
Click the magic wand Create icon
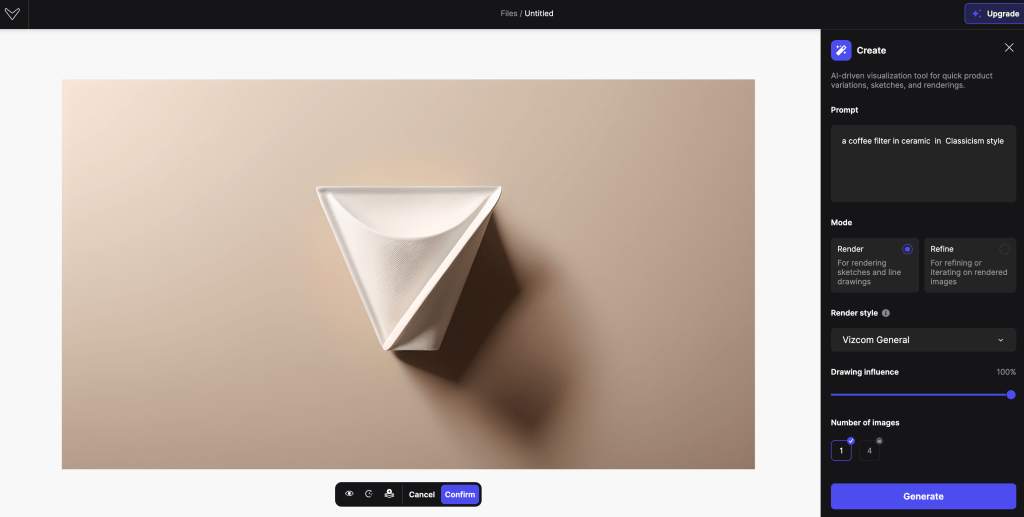pos(841,50)
